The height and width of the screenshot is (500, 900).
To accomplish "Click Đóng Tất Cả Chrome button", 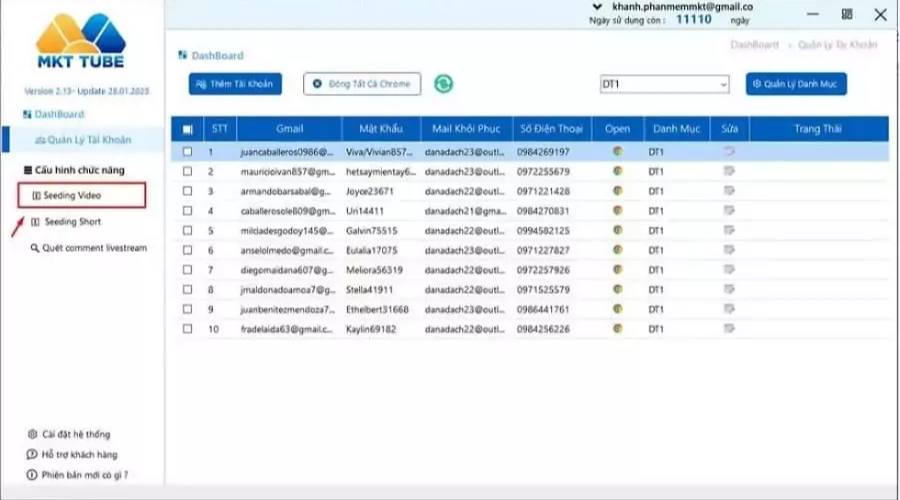I will click(x=362, y=84).
